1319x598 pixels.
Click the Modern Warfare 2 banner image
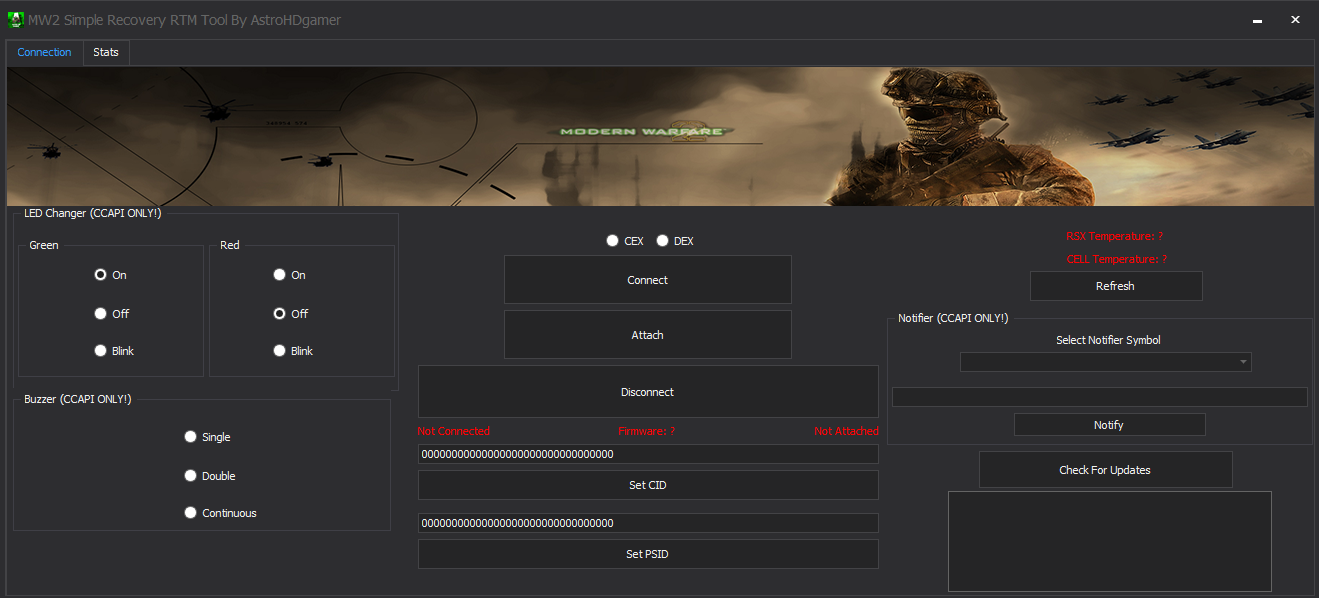tap(659, 136)
